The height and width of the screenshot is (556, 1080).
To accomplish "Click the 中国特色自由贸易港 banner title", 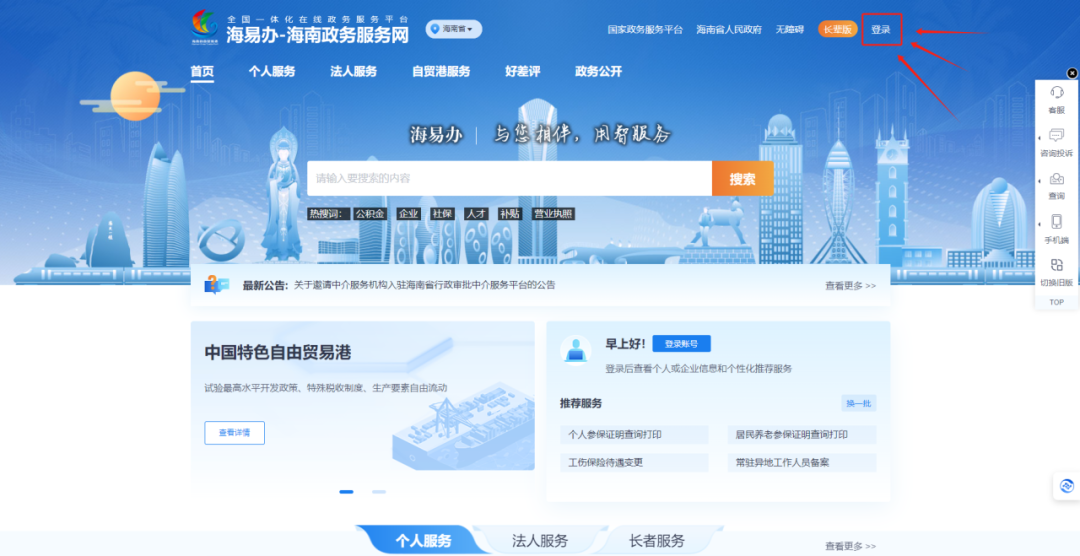I will point(278,353).
